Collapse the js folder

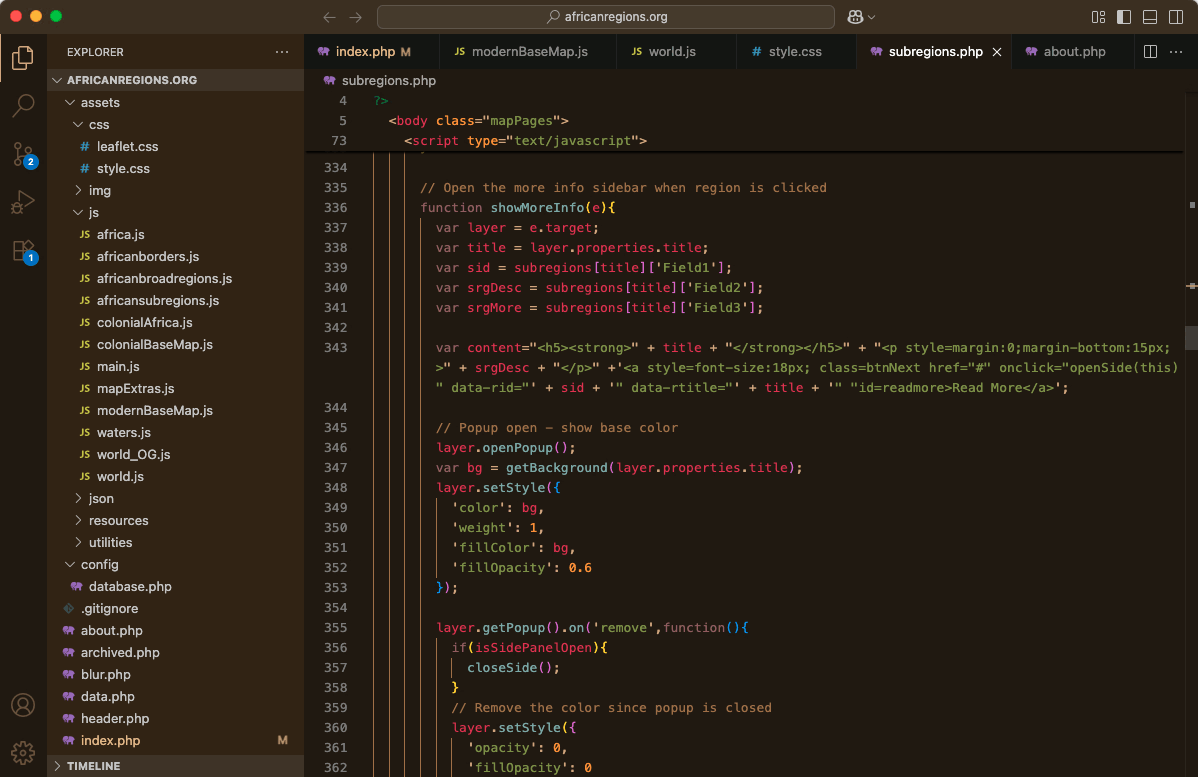click(x=93, y=212)
